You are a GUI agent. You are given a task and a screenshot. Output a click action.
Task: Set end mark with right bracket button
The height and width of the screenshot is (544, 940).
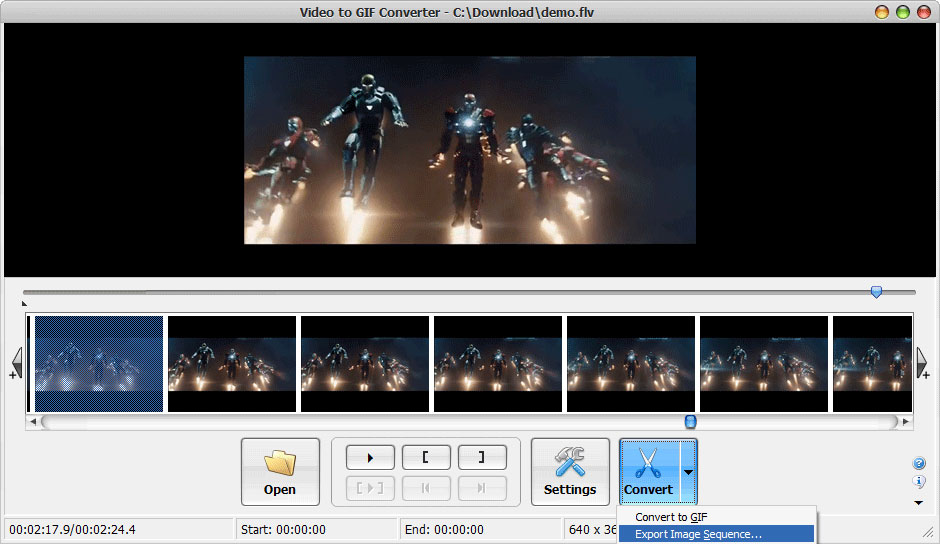(x=482, y=458)
